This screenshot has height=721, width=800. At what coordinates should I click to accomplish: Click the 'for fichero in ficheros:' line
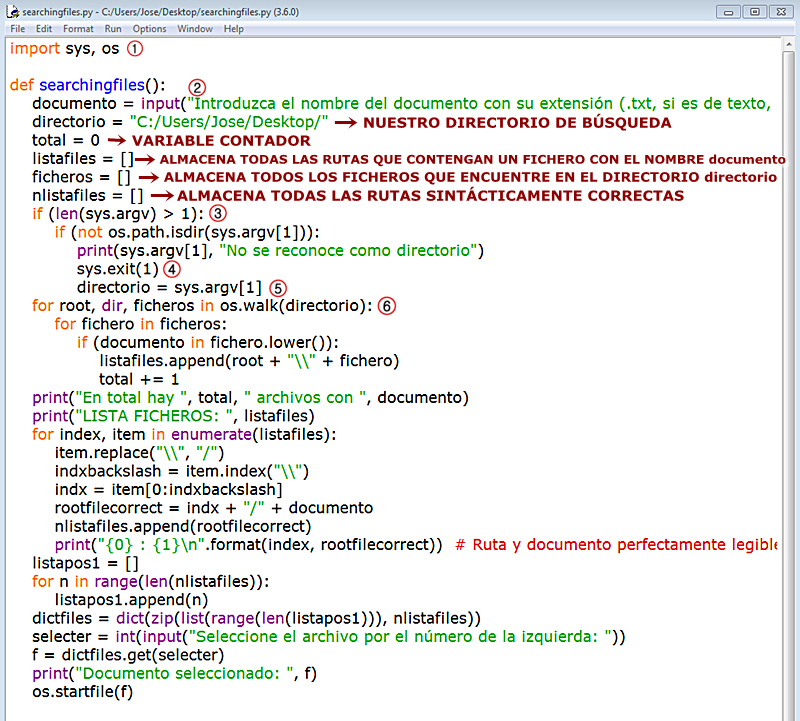(x=140, y=324)
